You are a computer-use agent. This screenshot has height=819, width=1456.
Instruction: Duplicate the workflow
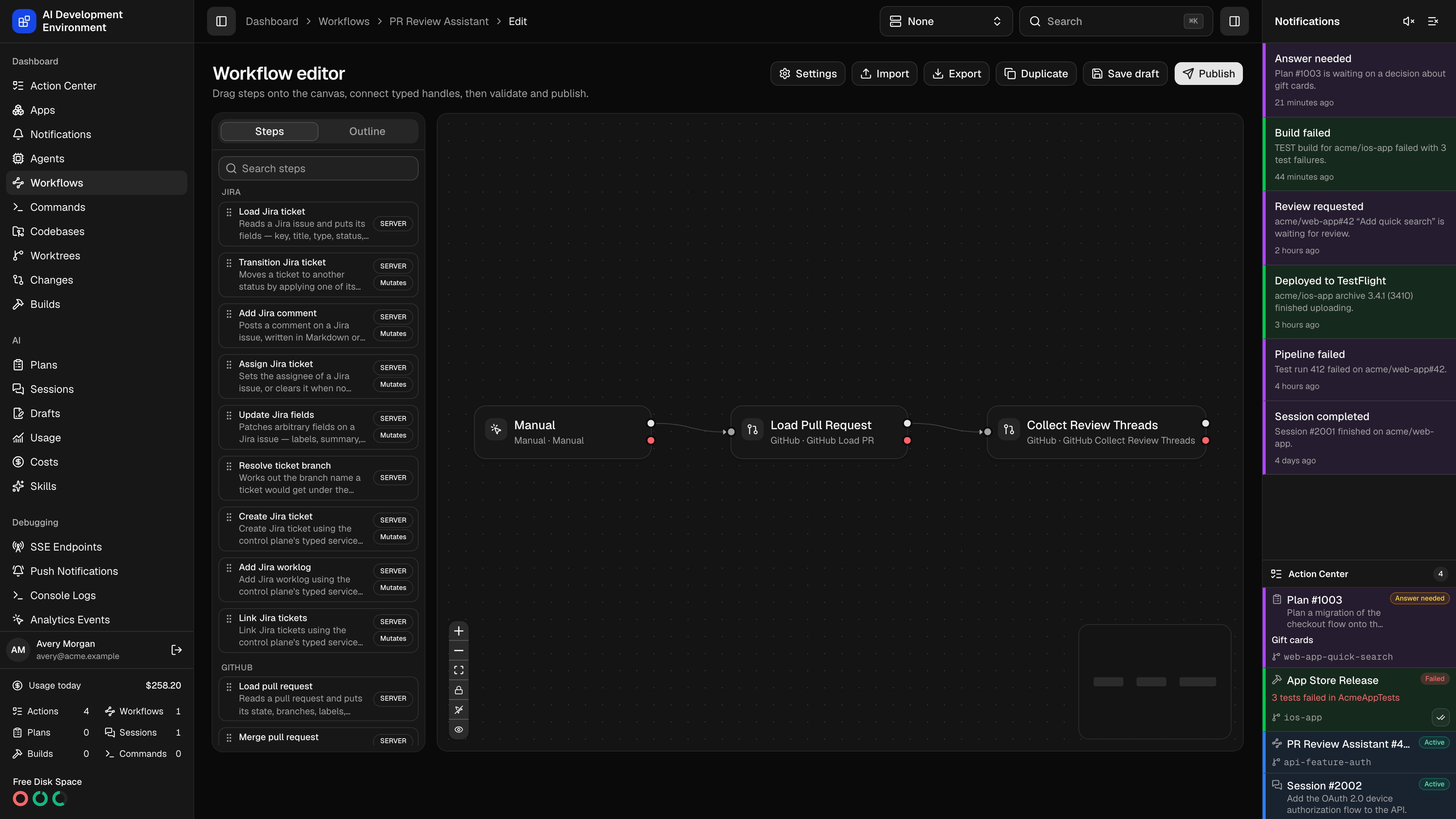click(1036, 74)
